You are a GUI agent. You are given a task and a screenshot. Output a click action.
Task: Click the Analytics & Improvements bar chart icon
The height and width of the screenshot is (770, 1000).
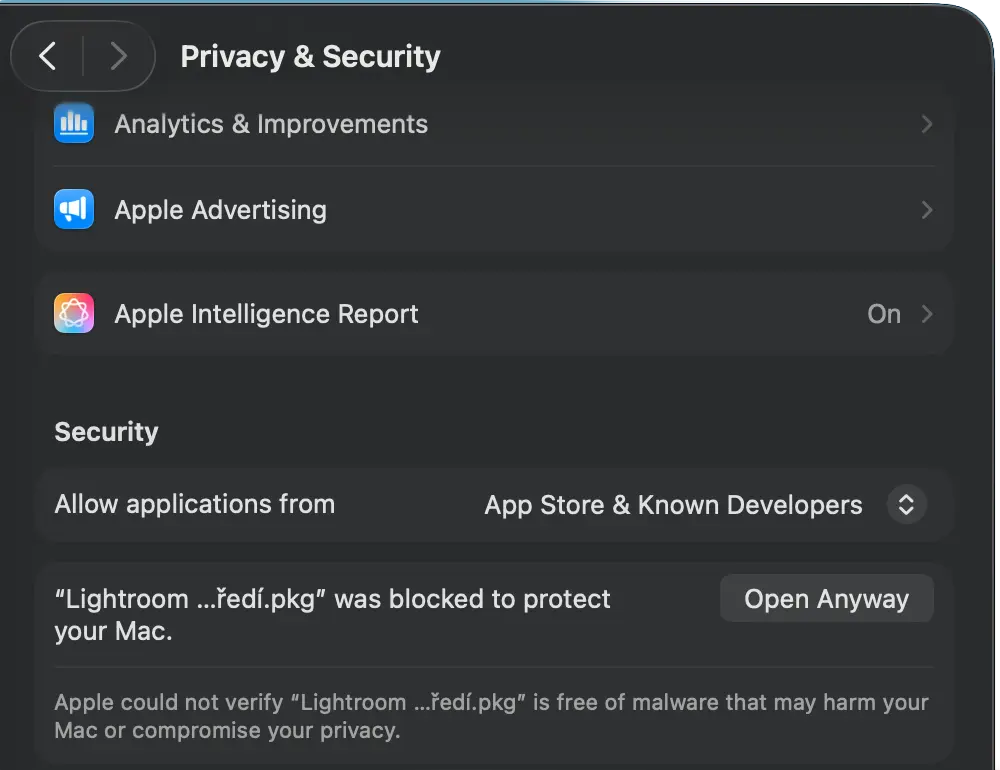[74, 121]
